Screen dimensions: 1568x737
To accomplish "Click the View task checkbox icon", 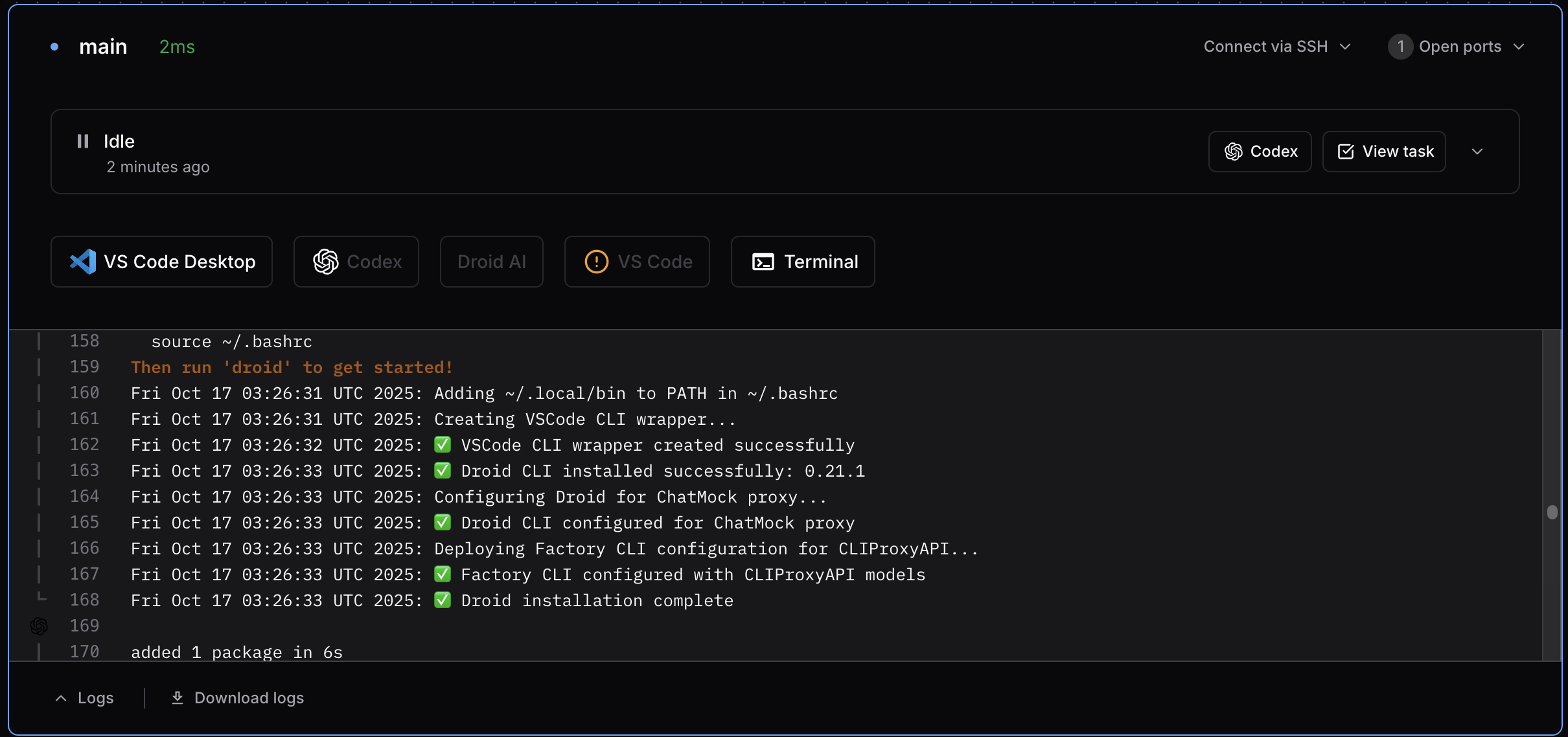I will [x=1346, y=152].
